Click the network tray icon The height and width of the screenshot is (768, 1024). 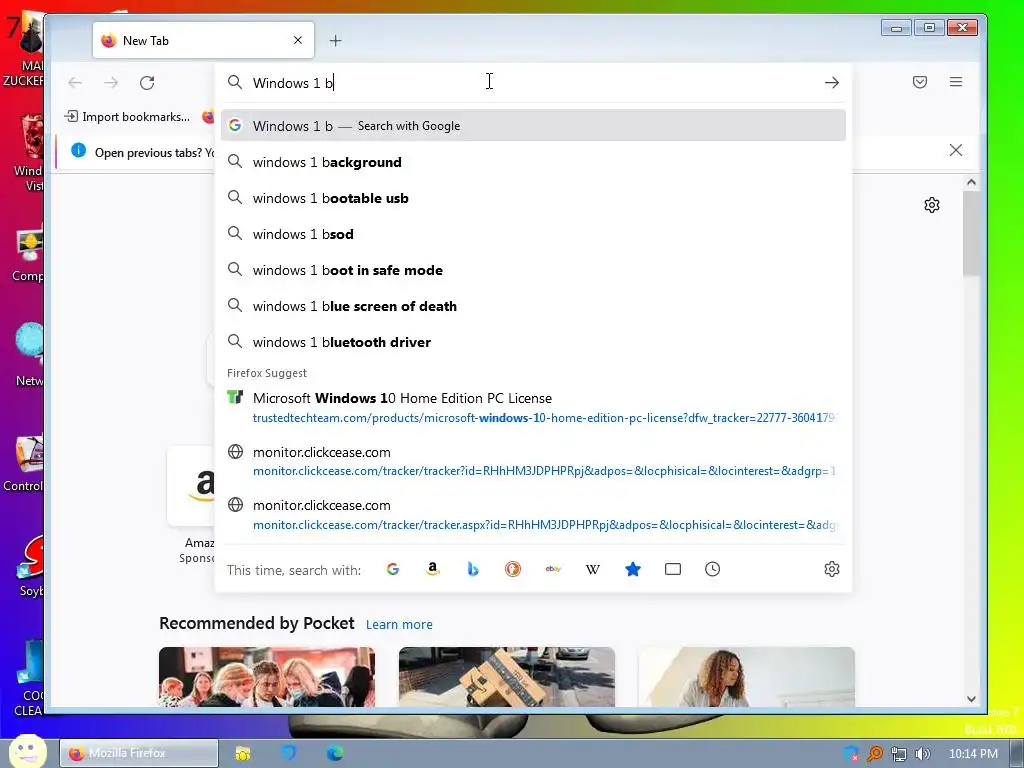[x=899, y=754]
